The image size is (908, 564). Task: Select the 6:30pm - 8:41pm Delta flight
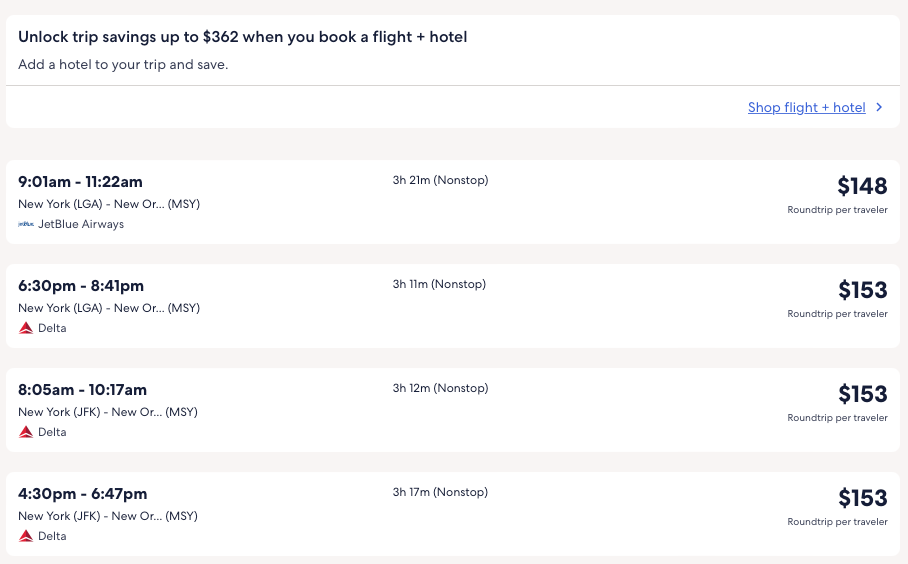point(81,286)
